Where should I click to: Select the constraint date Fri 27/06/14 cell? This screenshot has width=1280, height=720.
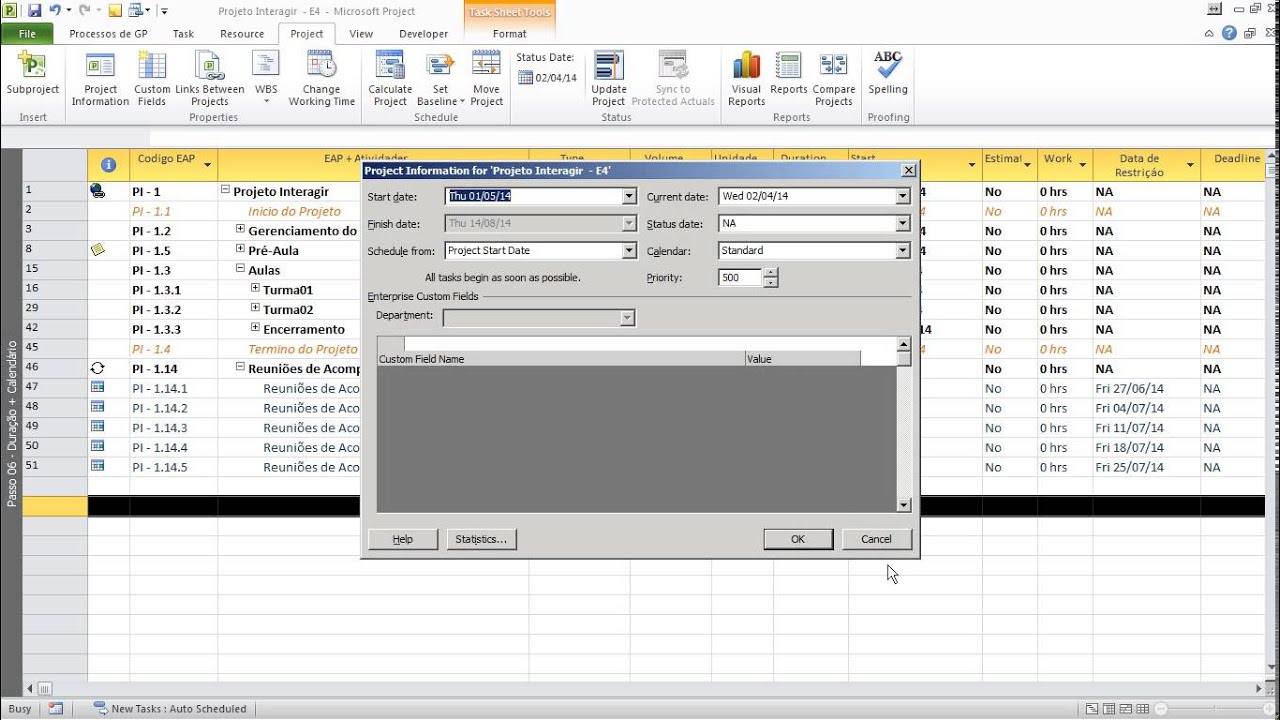coord(1147,388)
